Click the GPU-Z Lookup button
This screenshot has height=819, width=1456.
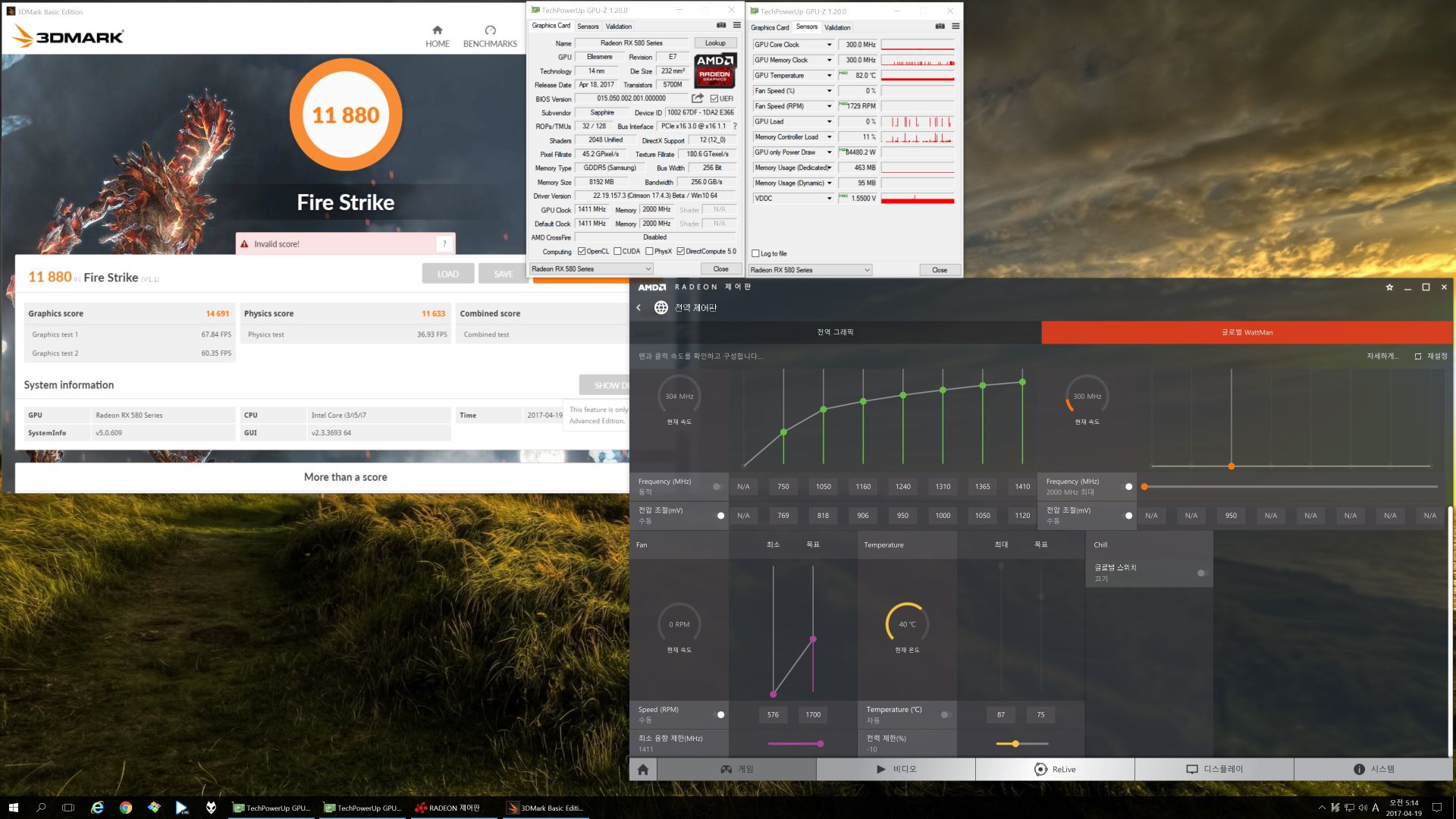715,43
